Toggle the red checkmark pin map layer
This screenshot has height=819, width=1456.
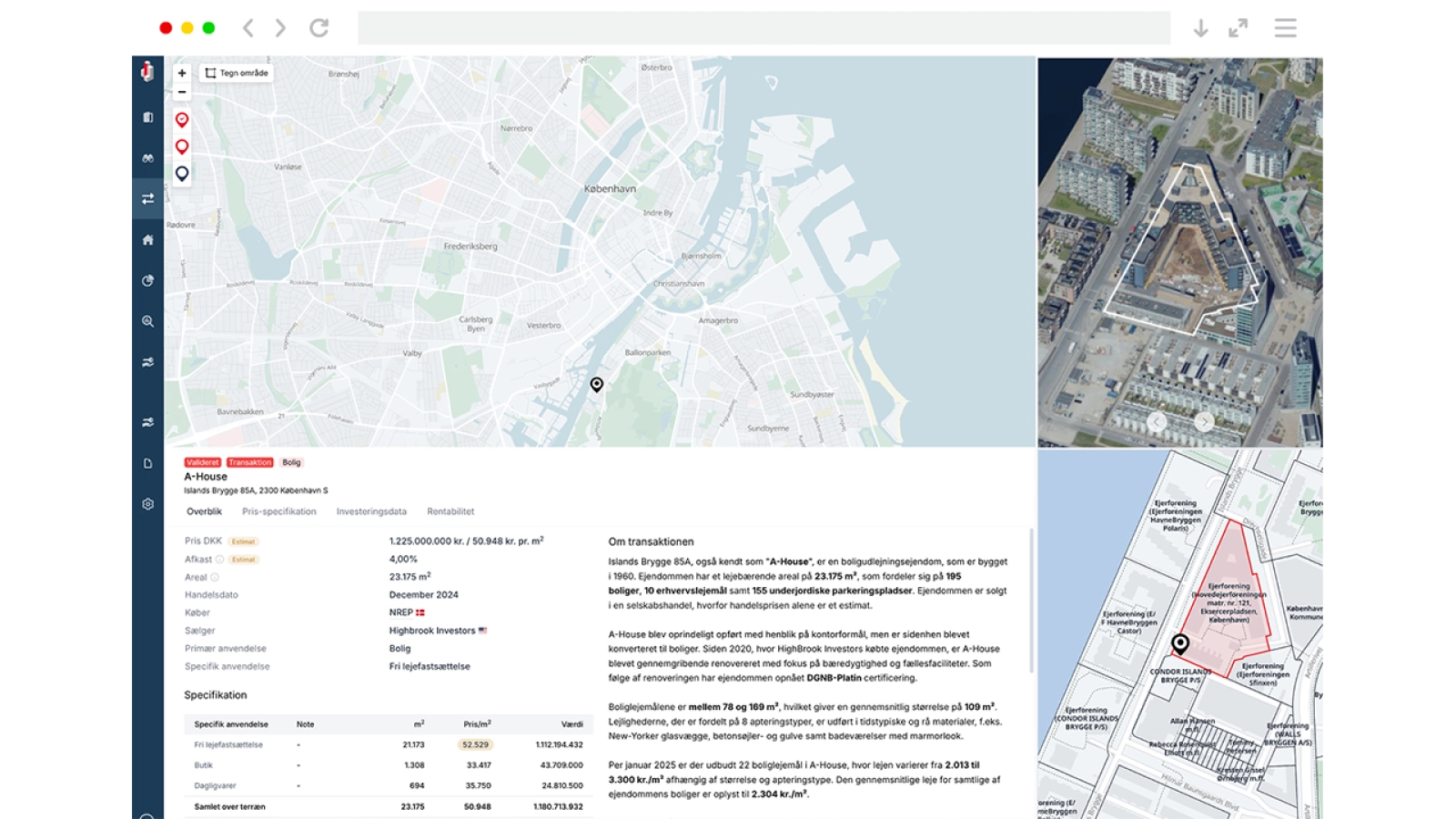[x=182, y=120]
